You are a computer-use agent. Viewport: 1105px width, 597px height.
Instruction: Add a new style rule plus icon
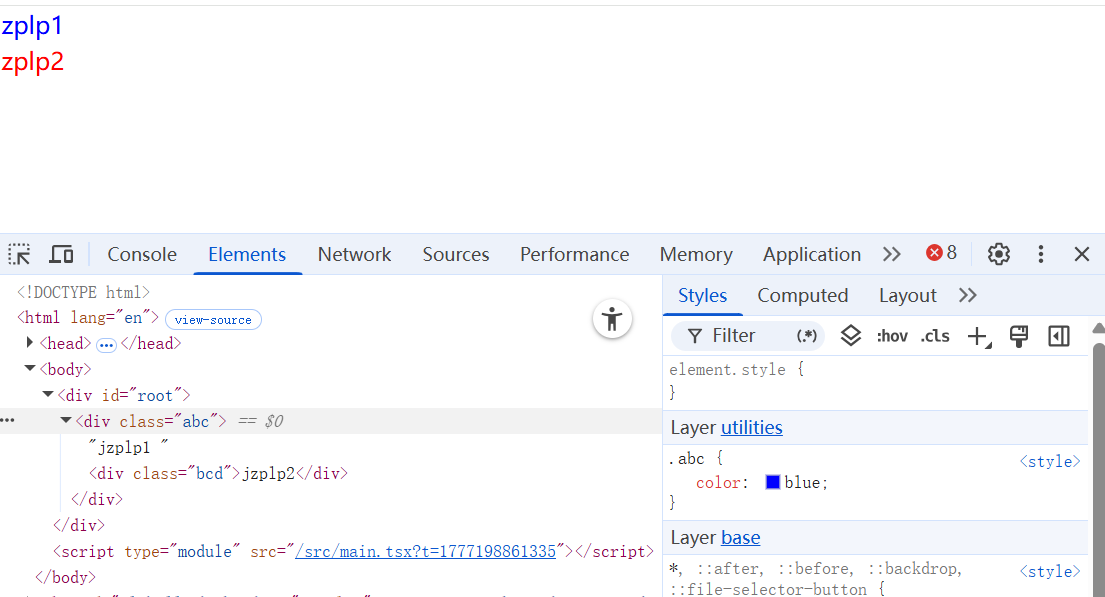[979, 337]
